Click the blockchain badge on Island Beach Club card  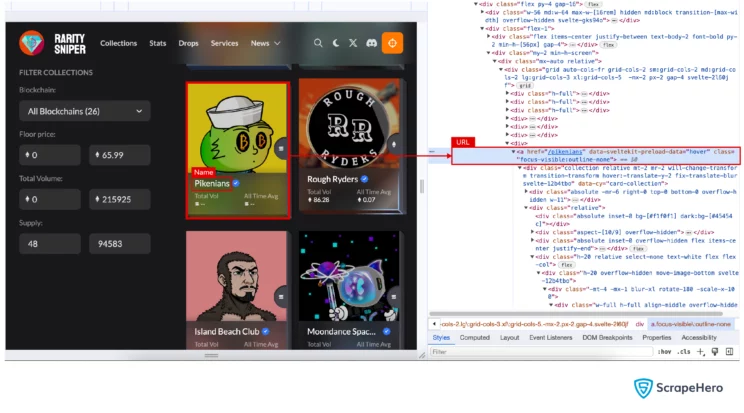coord(281,297)
